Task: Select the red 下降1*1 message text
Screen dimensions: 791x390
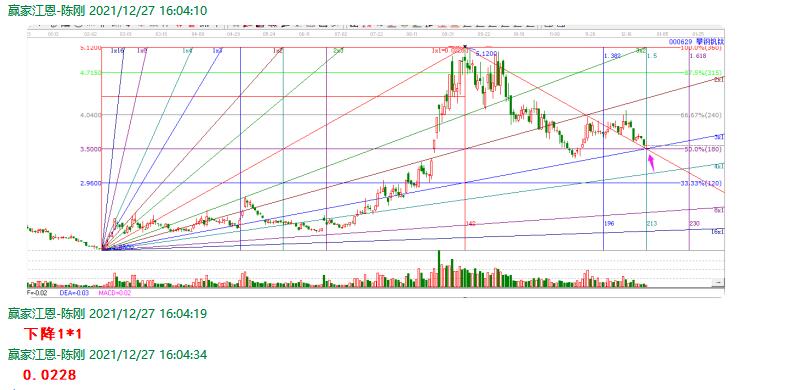Action: (x=52, y=333)
